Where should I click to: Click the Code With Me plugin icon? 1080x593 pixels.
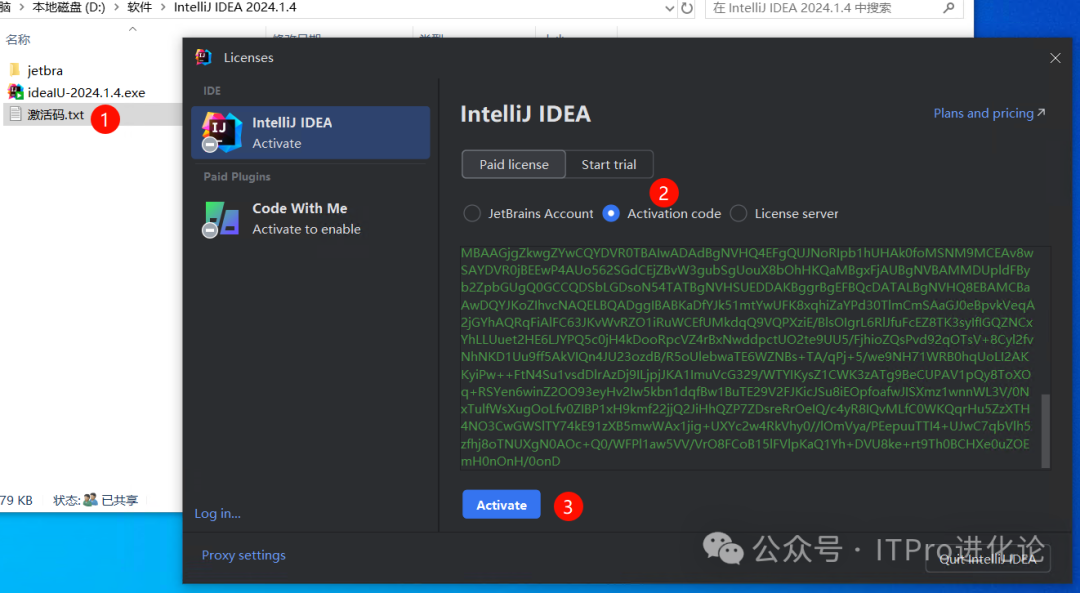[x=221, y=219]
